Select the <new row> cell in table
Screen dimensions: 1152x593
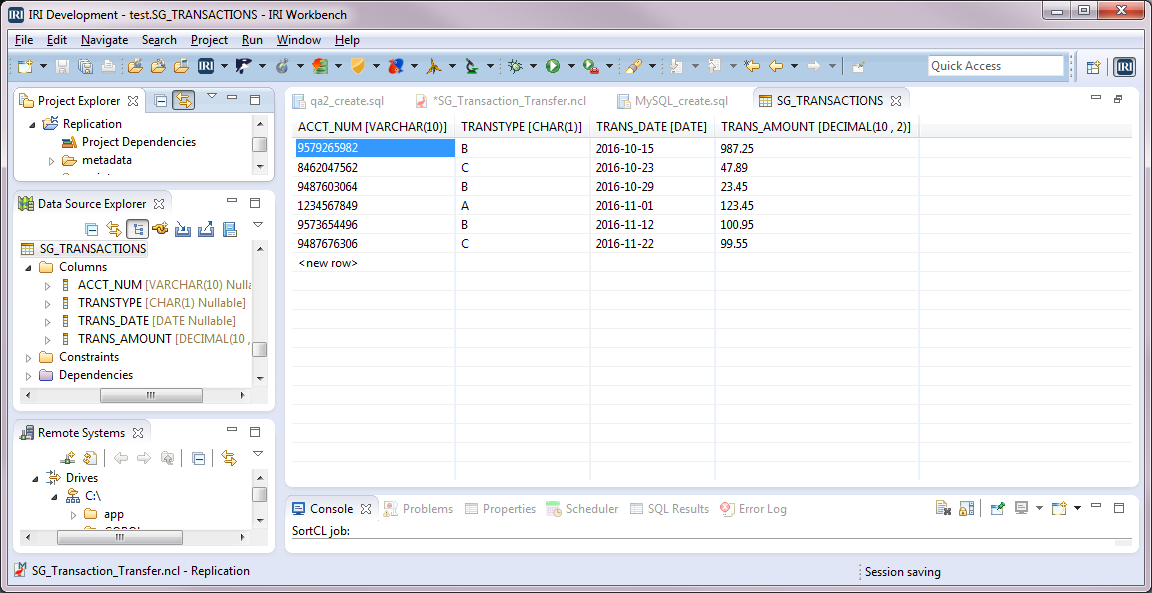click(373, 262)
